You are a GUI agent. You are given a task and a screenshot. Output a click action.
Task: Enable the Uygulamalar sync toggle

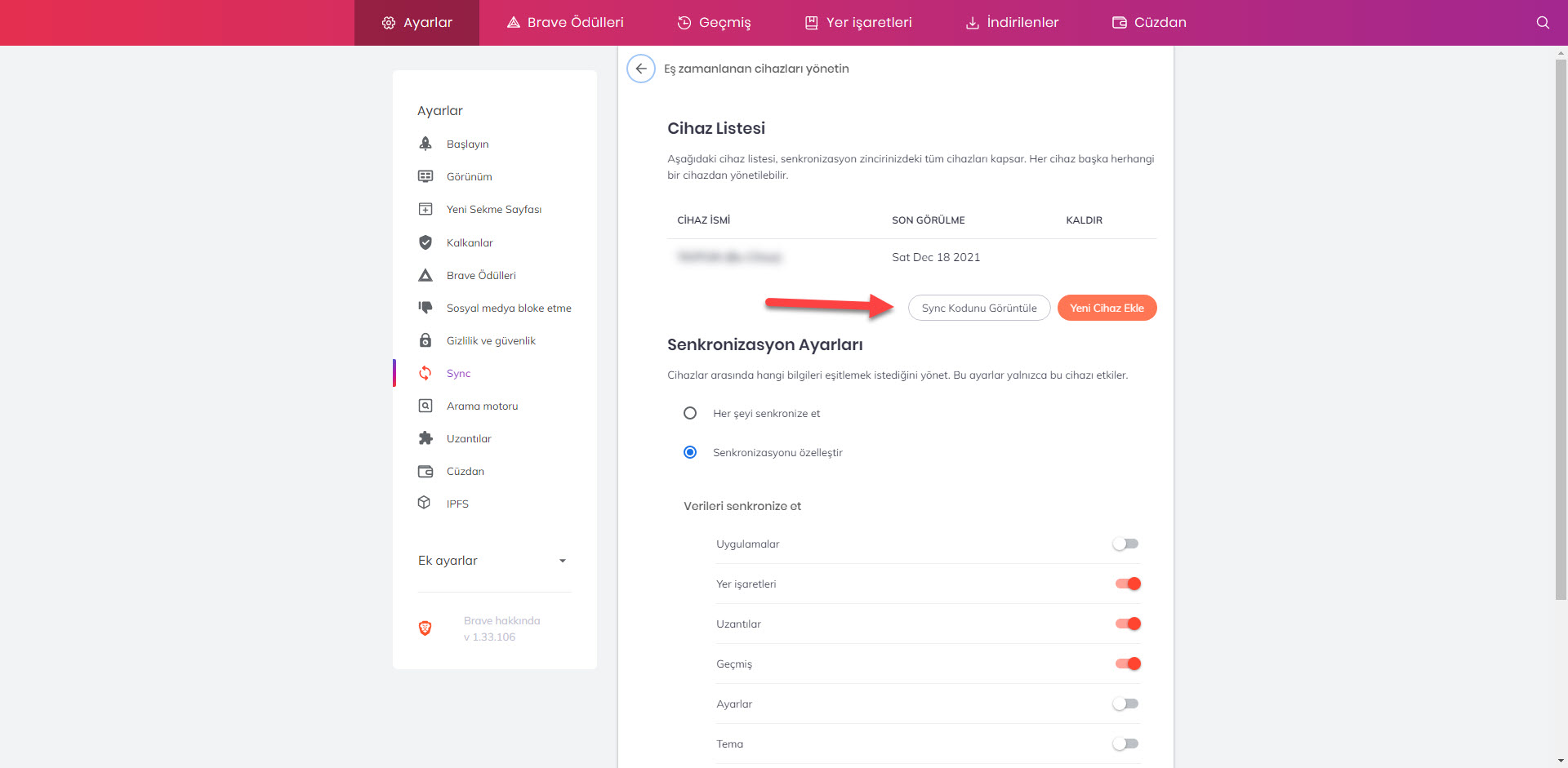[1125, 544]
